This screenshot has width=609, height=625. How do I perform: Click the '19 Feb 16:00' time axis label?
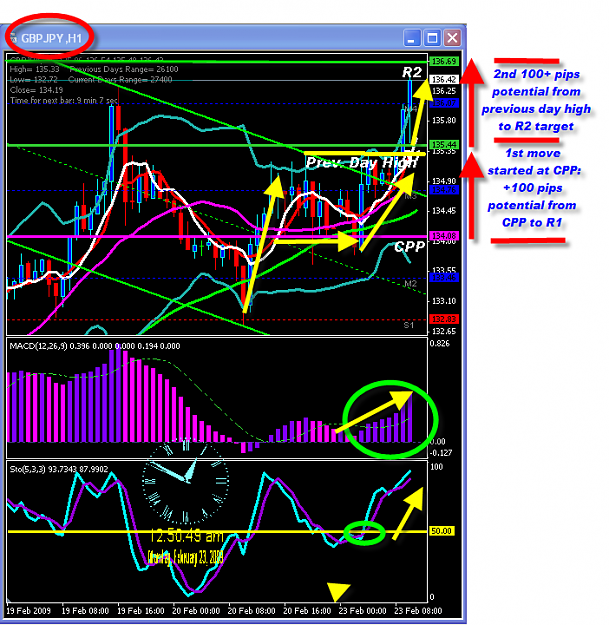click(x=141, y=611)
